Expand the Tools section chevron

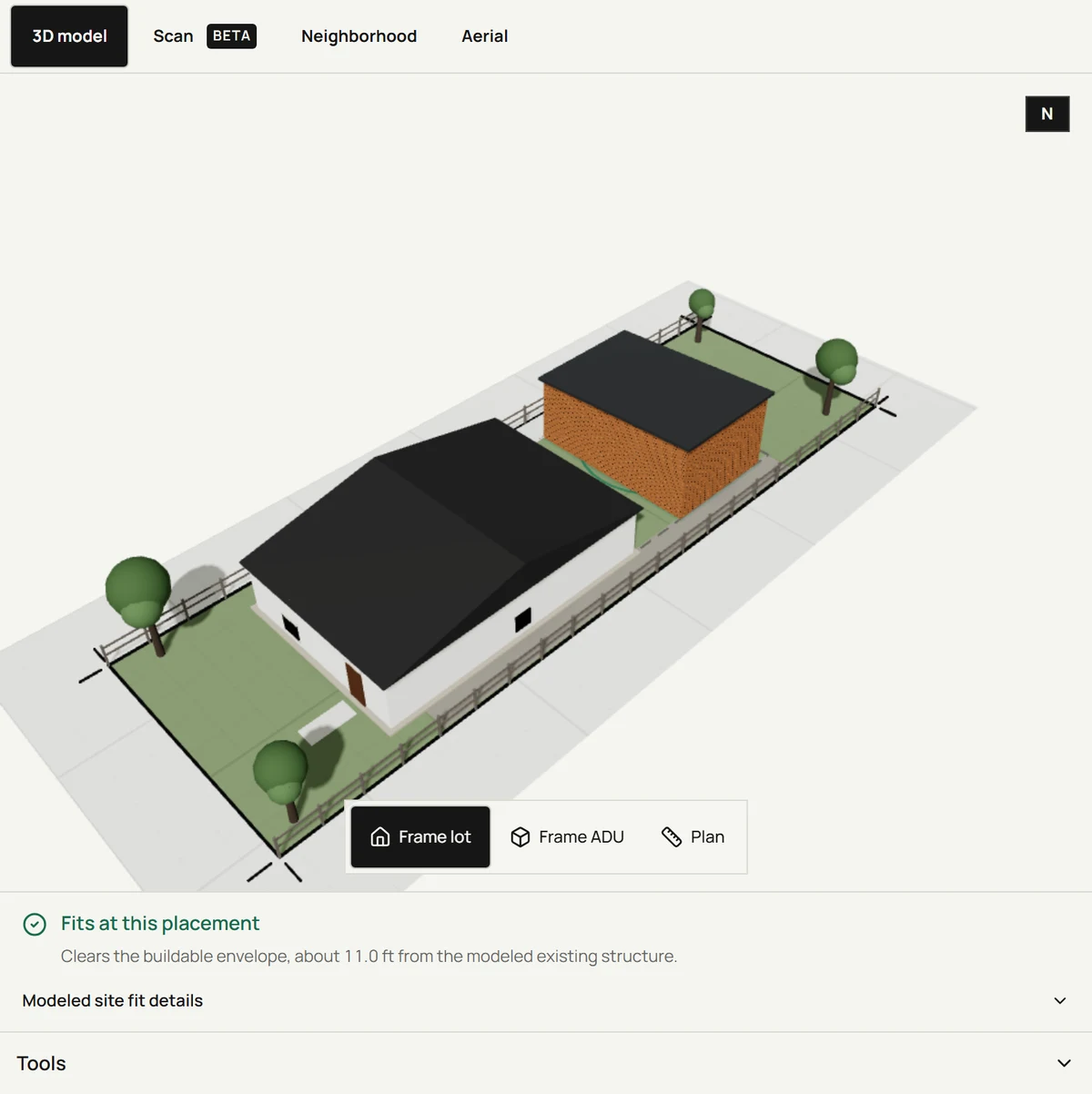[1064, 1063]
